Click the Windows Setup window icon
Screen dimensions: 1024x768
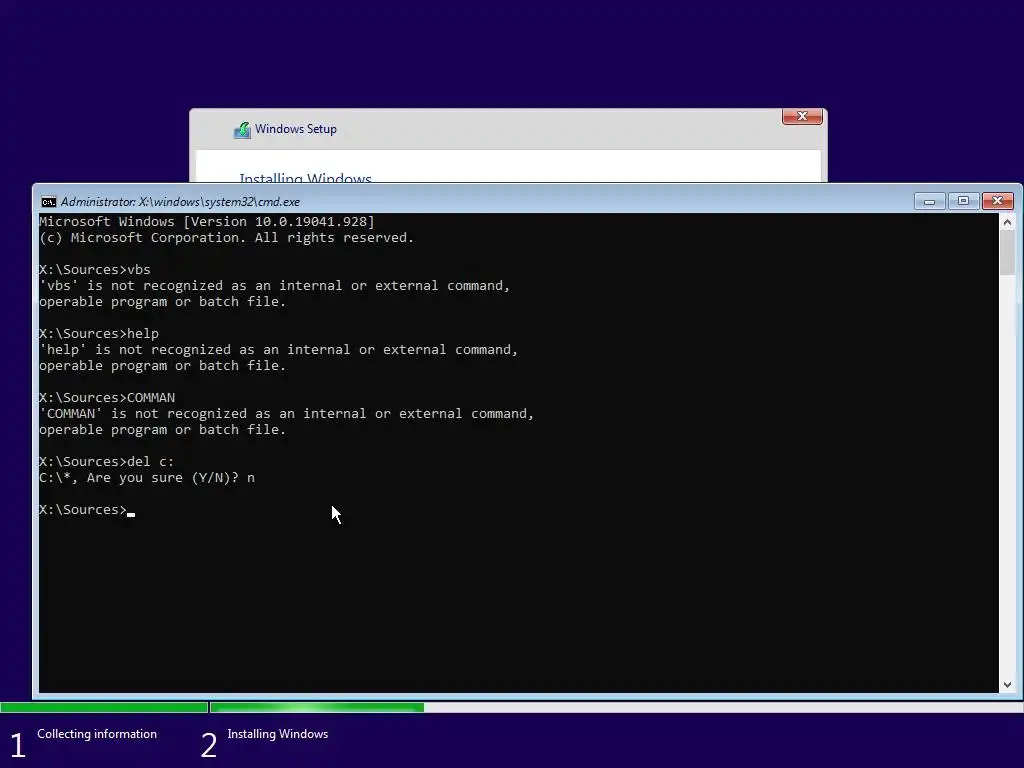(242, 129)
